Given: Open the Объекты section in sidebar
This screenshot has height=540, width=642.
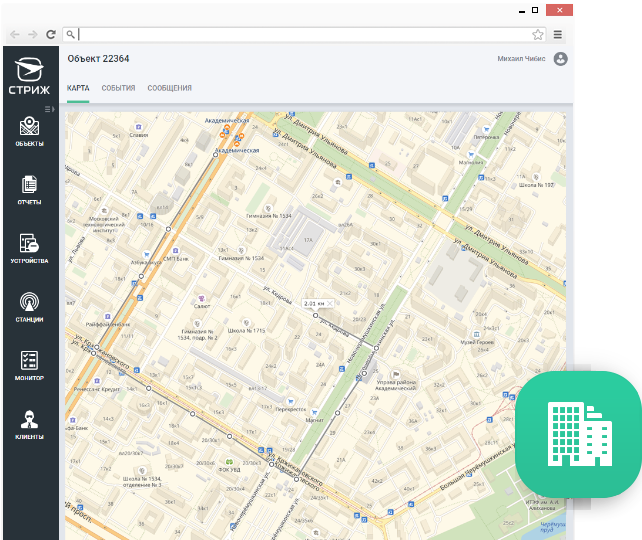Looking at the screenshot, I should 29,131.
